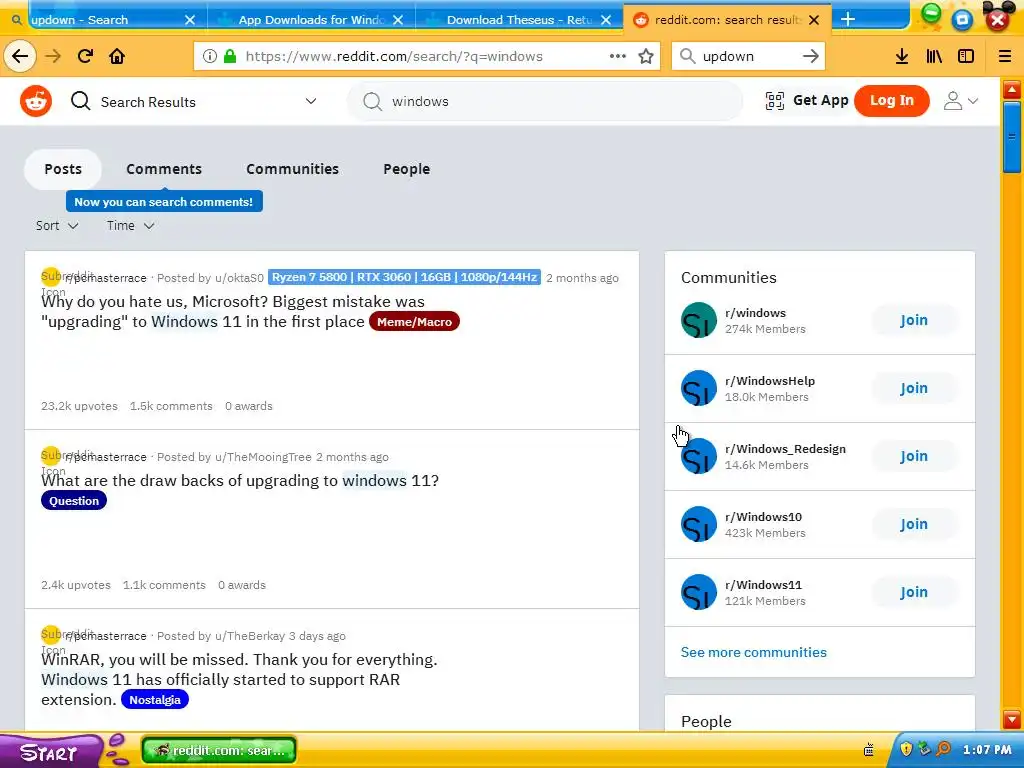
Task: Click the magnifier icon in system tray
Action: [943, 749]
